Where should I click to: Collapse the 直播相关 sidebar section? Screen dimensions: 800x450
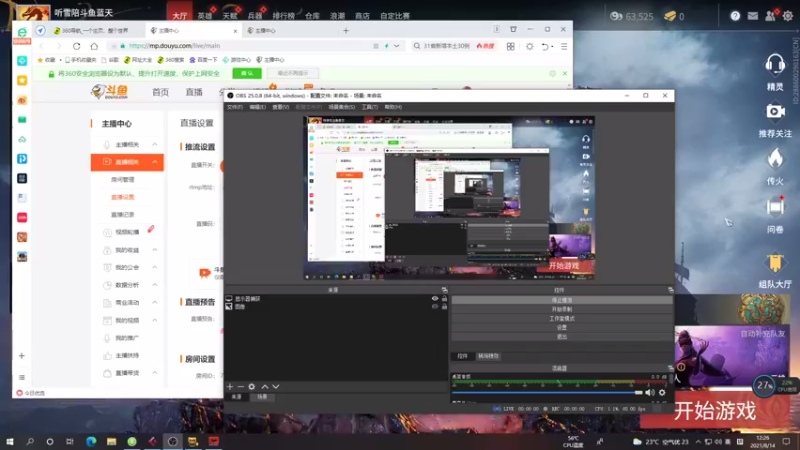155,162
